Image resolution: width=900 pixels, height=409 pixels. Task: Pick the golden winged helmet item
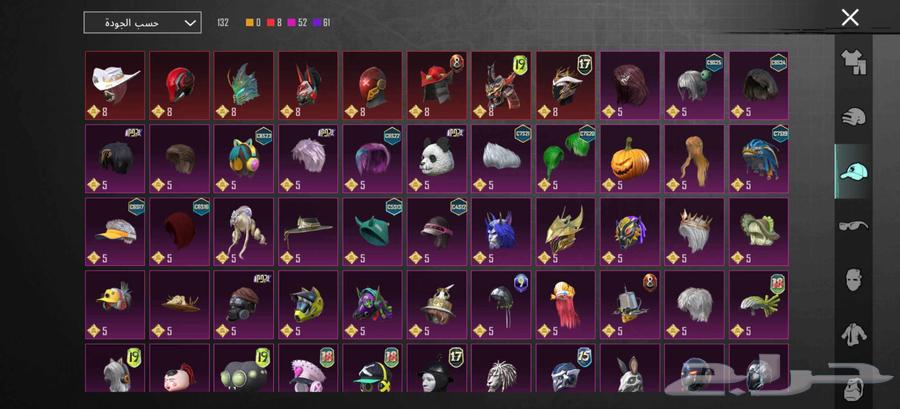(565, 232)
